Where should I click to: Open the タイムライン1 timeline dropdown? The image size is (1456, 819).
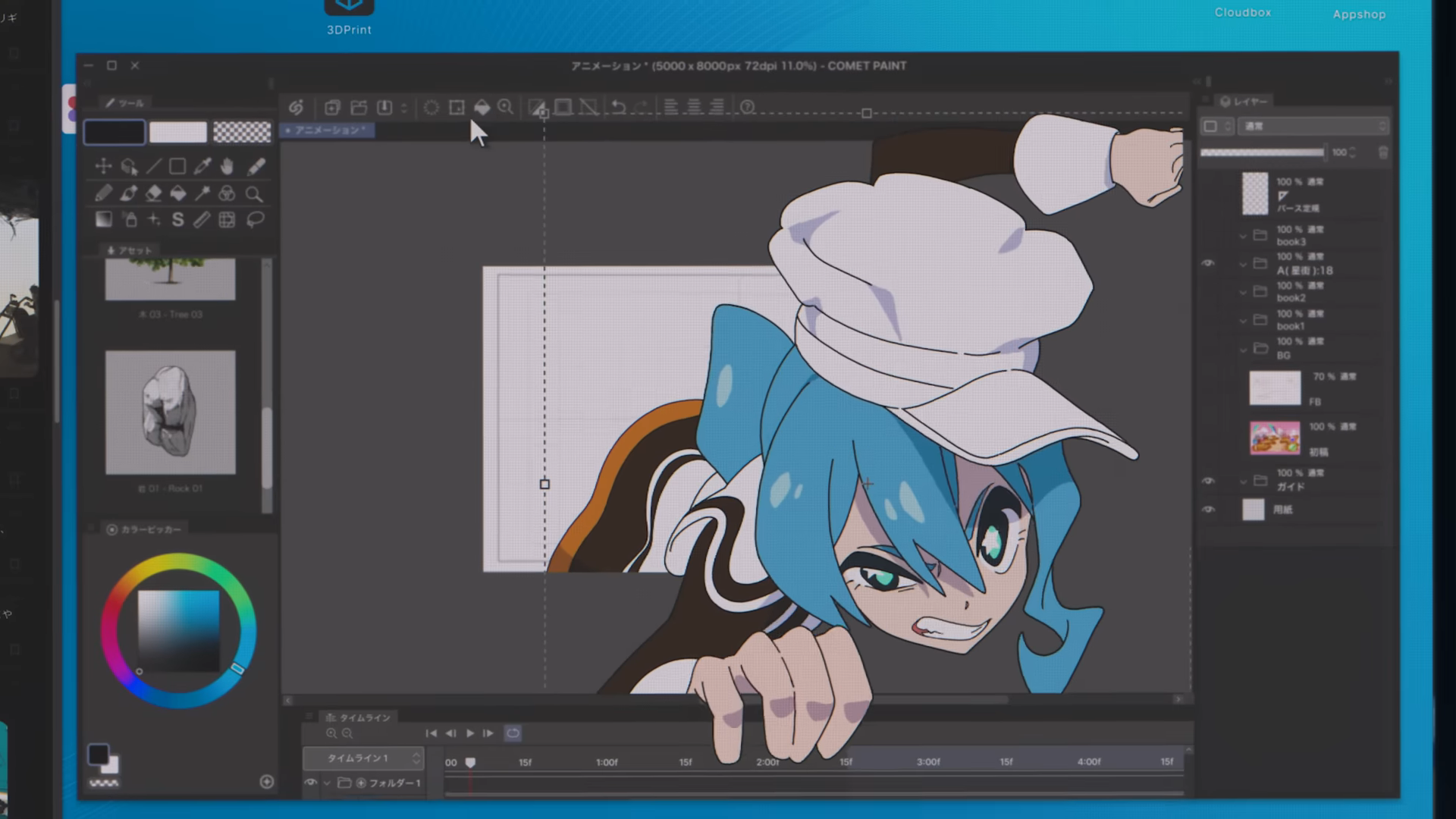[x=363, y=758]
